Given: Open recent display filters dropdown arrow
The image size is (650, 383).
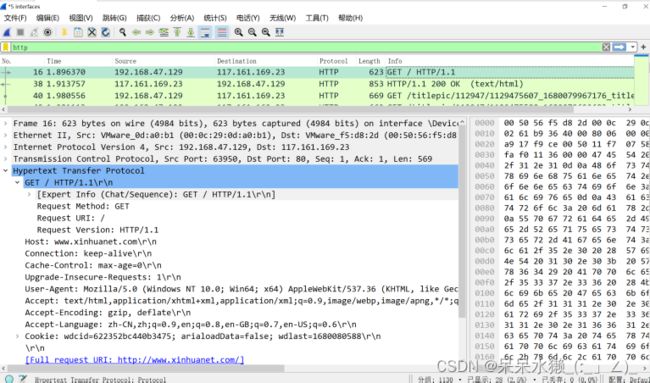Looking at the screenshot, I should (x=633, y=47).
